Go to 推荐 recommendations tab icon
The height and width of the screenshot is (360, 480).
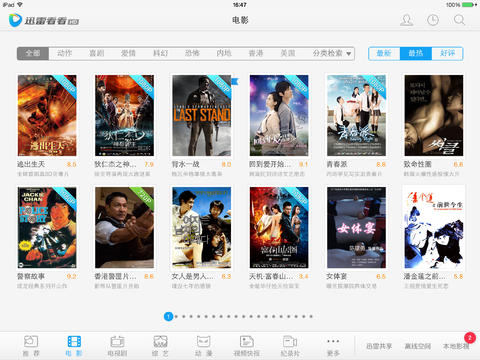coord(31,345)
